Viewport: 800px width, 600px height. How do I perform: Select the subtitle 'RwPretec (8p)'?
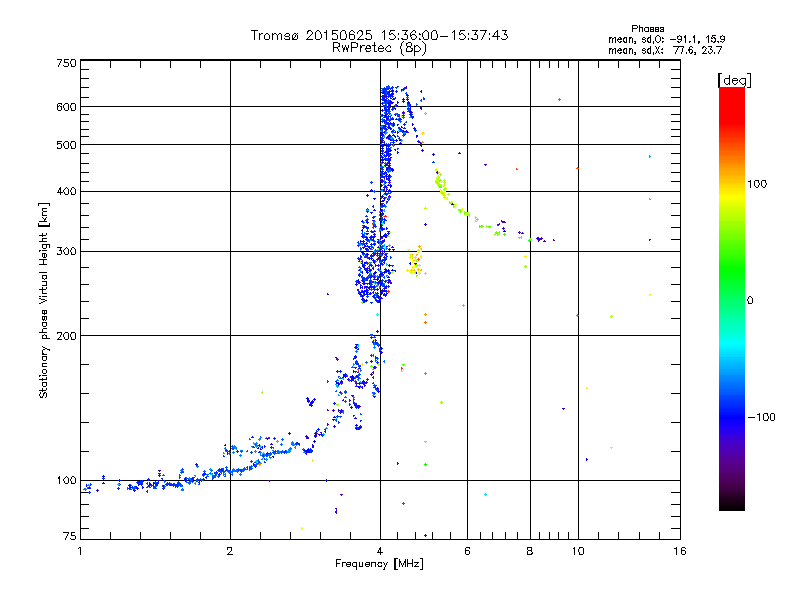pyautogui.click(x=379, y=48)
